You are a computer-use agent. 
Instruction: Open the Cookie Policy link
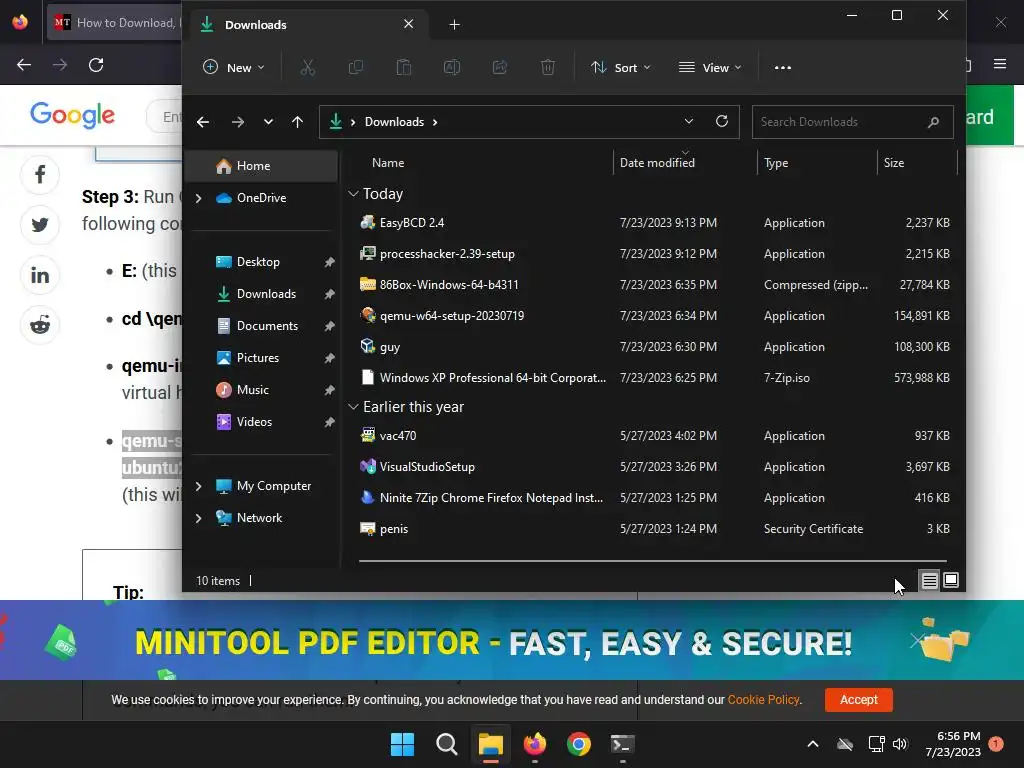[x=763, y=699]
